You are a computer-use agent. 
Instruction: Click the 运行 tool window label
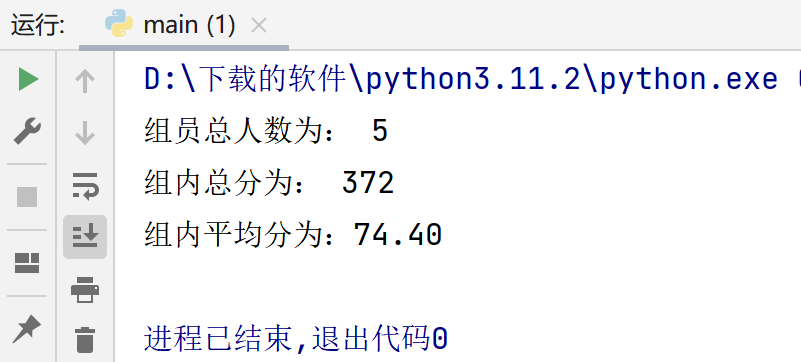pos(38,25)
